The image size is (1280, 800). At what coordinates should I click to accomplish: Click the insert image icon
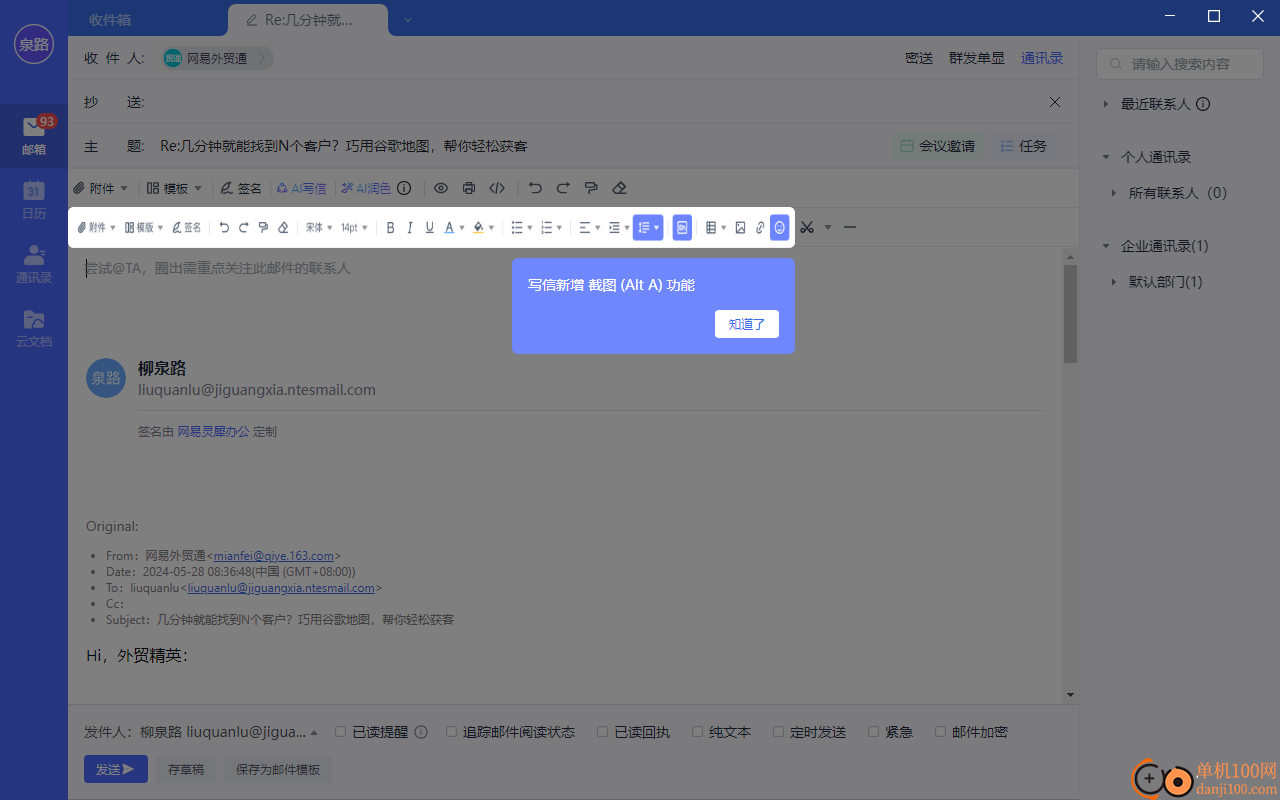[740, 228]
